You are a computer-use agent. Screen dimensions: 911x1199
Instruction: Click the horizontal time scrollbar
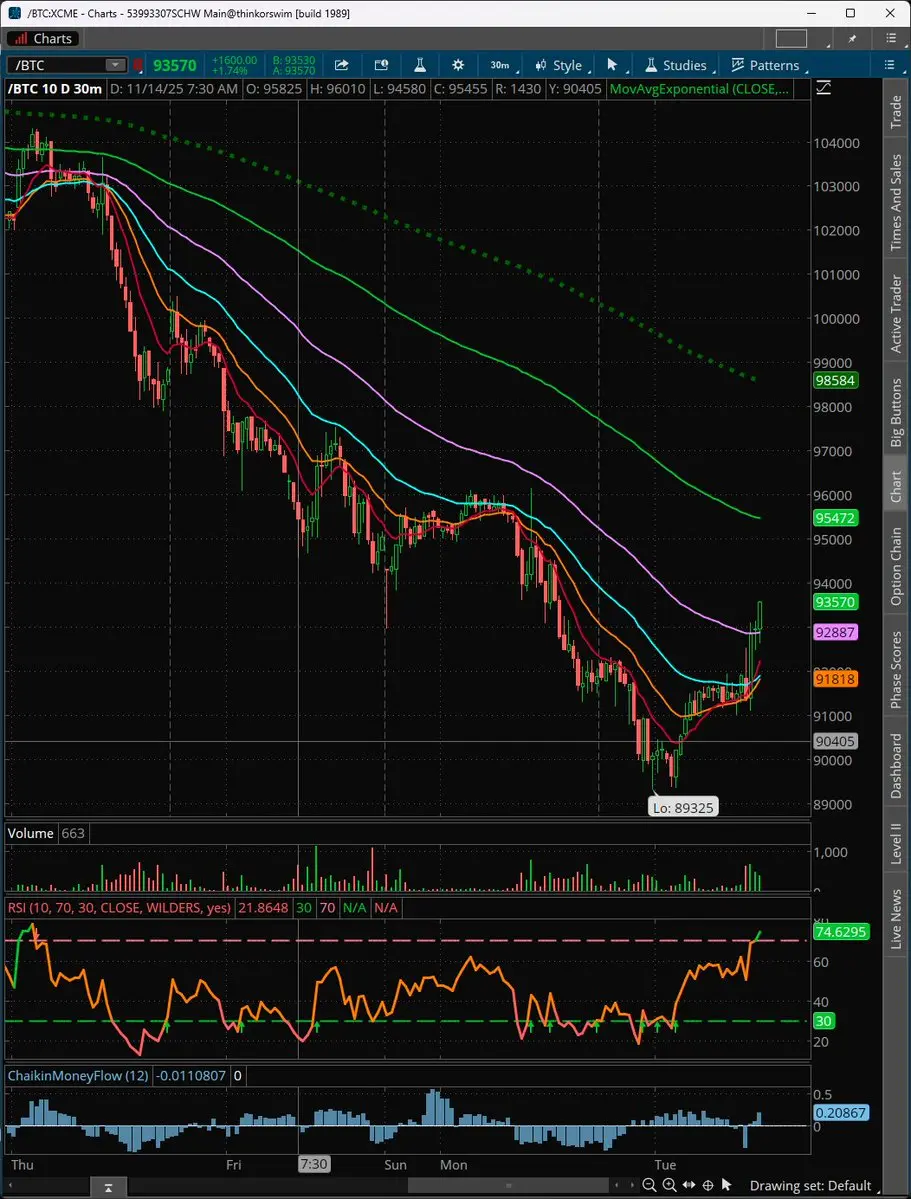[509, 1186]
